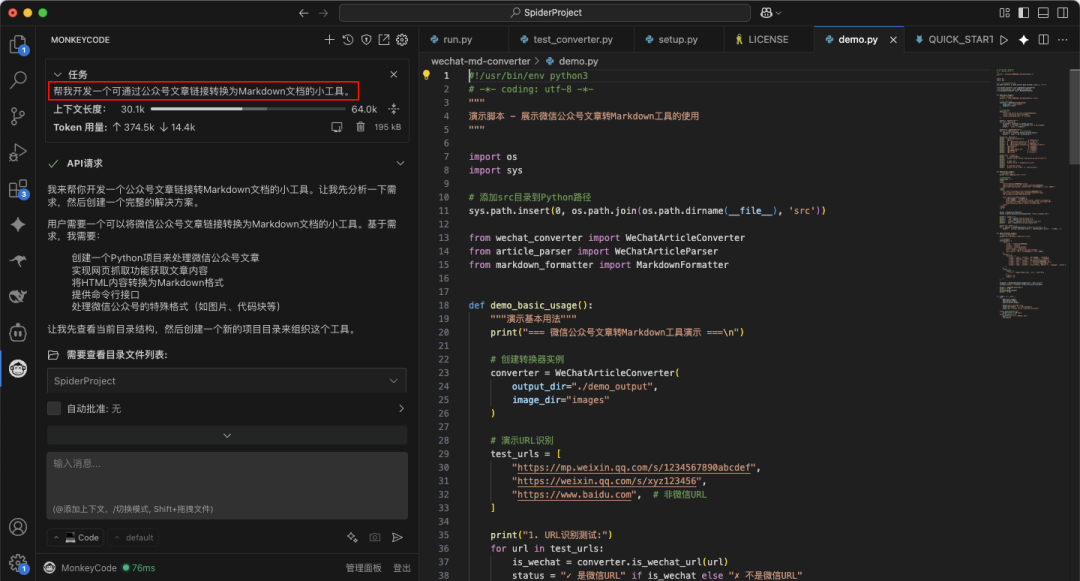Send the message with the arrow icon
The width and height of the screenshot is (1080, 581).
(397, 537)
